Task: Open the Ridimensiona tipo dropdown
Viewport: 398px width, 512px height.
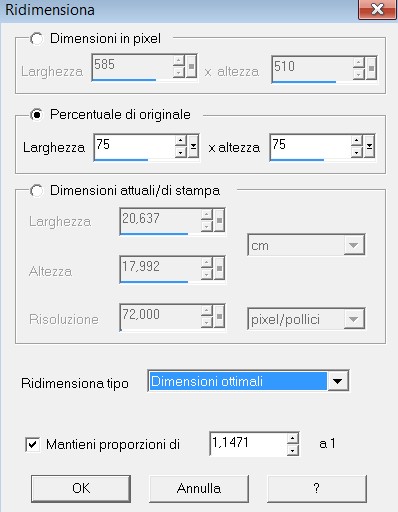Action: tap(338, 381)
